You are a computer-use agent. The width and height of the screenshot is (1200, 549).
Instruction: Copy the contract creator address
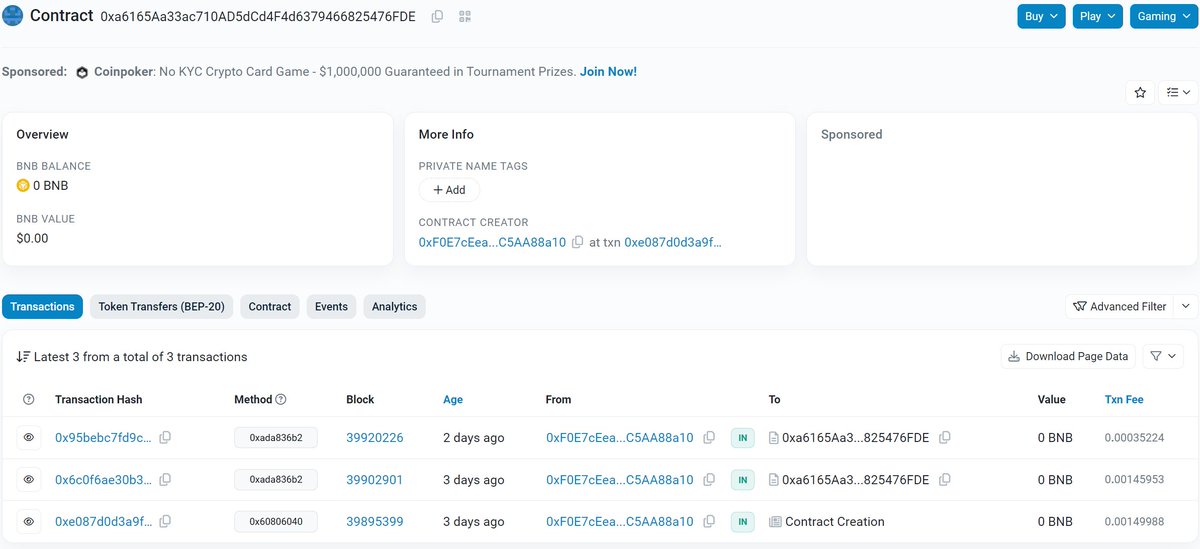[577, 242]
